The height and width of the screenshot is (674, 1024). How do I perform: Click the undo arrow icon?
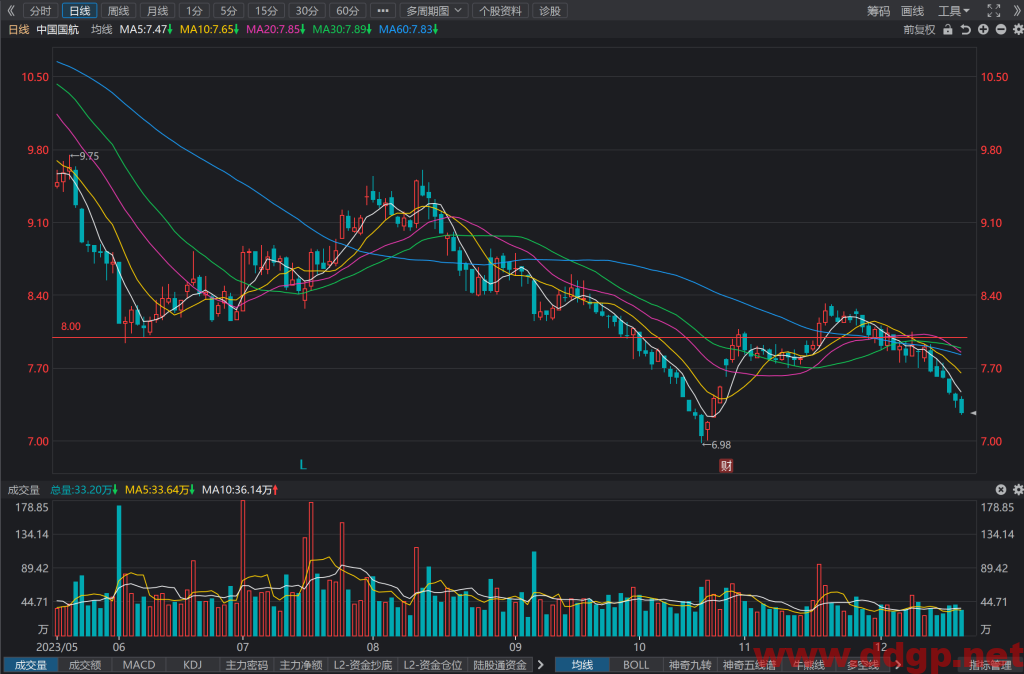965,29
